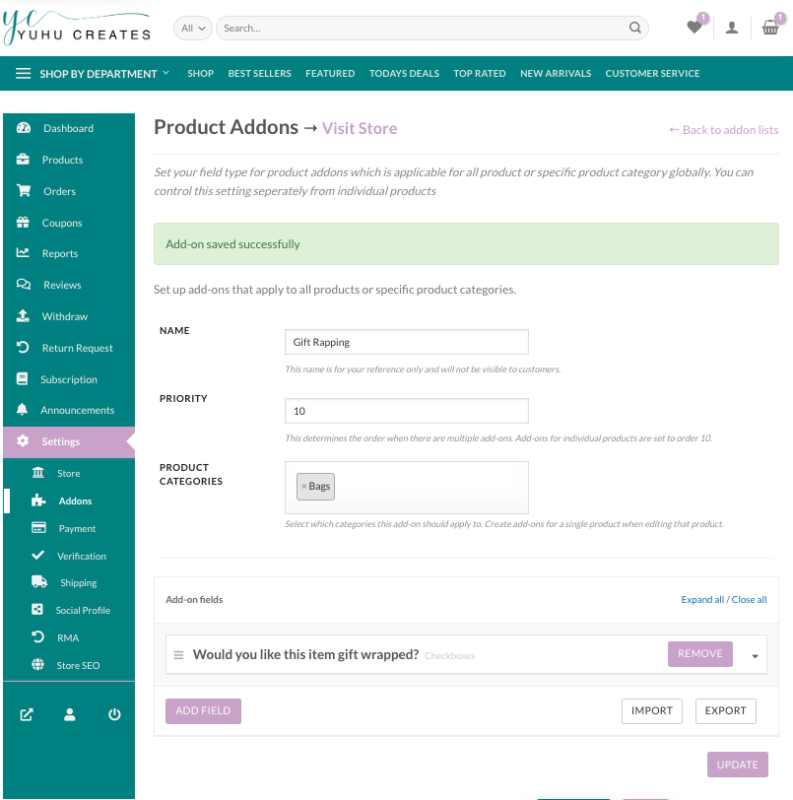Click the Add Field button
Viewport: 793px width, 800px height.
coord(203,711)
